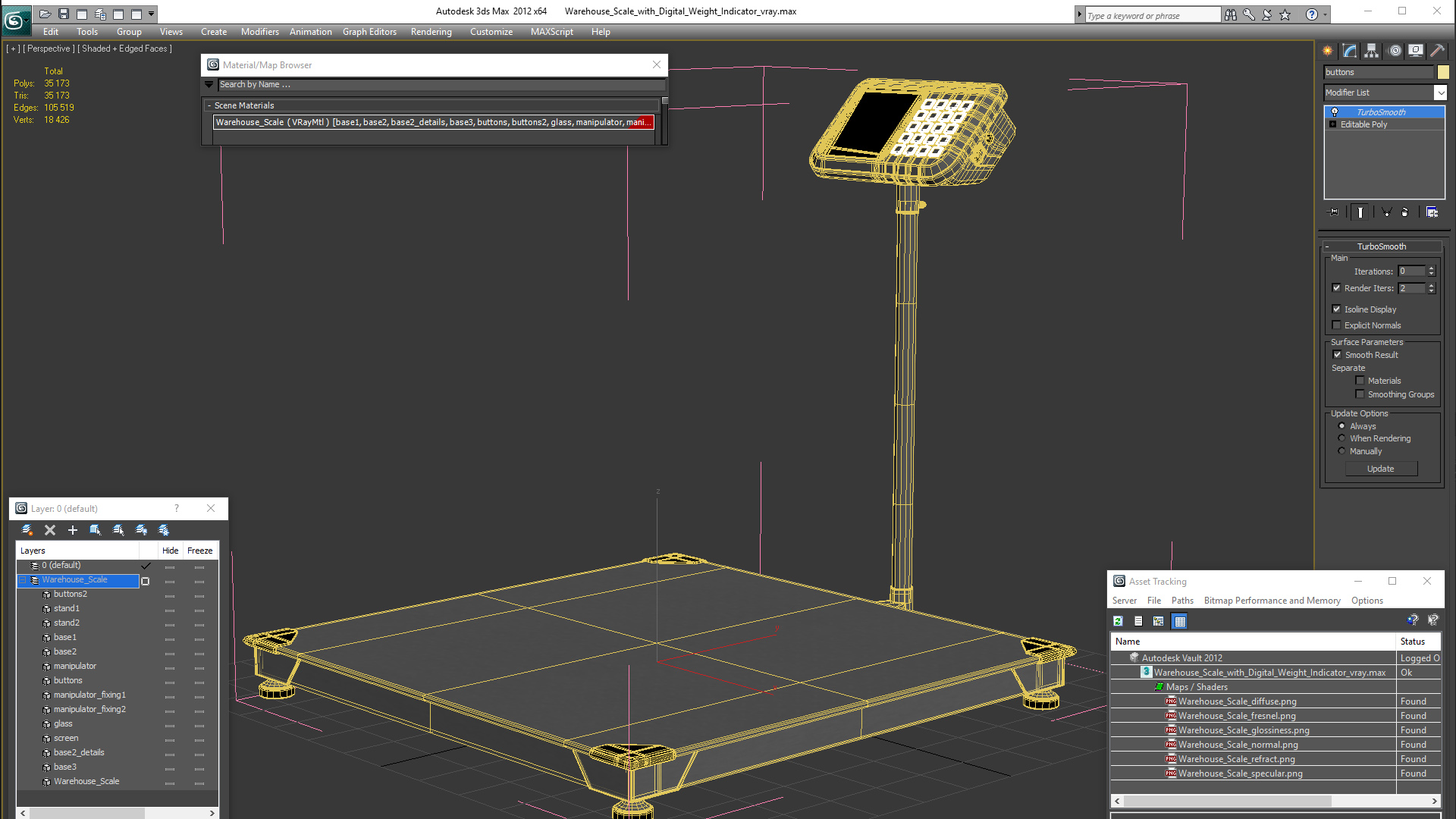1456x819 pixels.
Task: Open the Utilities hammer panel tab
Action: (1437, 51)
